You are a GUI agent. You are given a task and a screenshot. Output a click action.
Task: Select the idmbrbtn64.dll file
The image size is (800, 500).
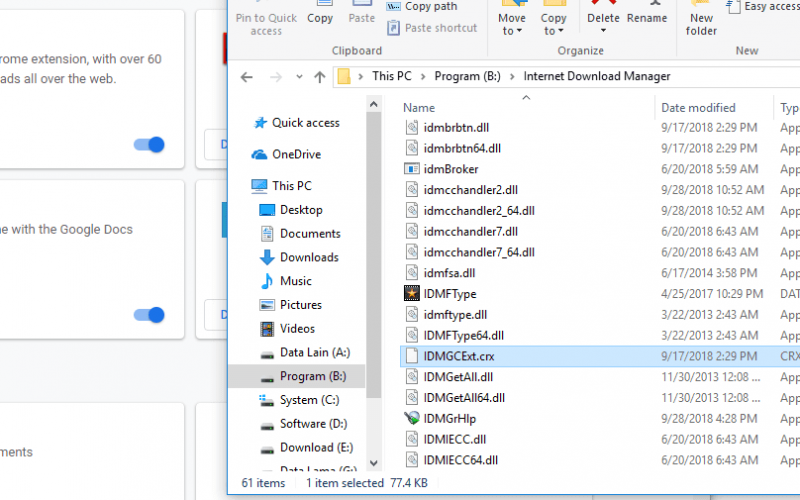tap(462, 148)
